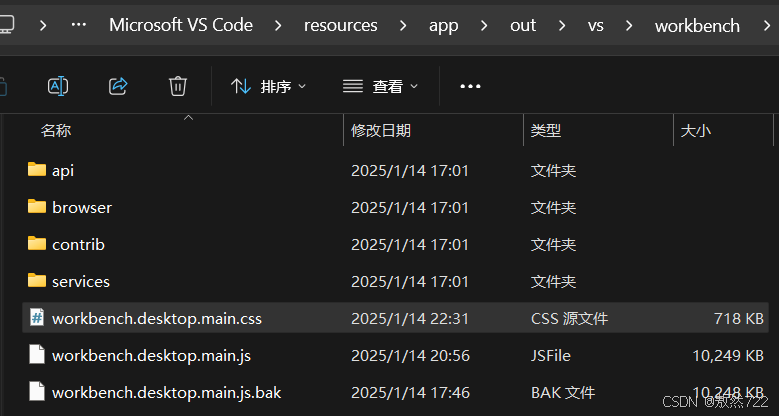Image resolution: width=779 pixels, height=416 pixels.
Task: Click the CSS 源文件 type cell
Action: (569, 319)
